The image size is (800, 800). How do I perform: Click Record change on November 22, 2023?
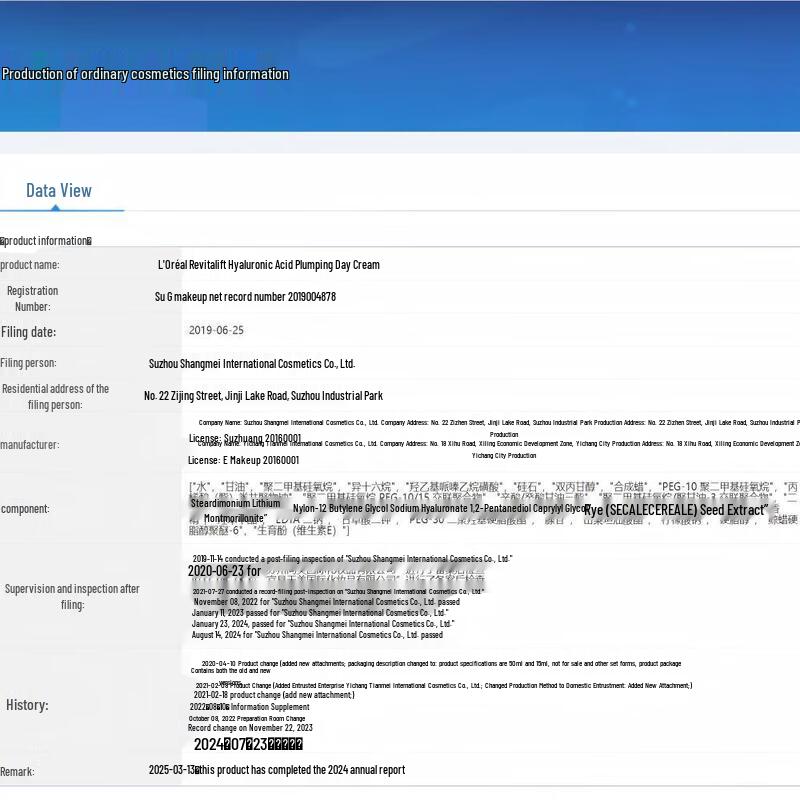[250, 728]
